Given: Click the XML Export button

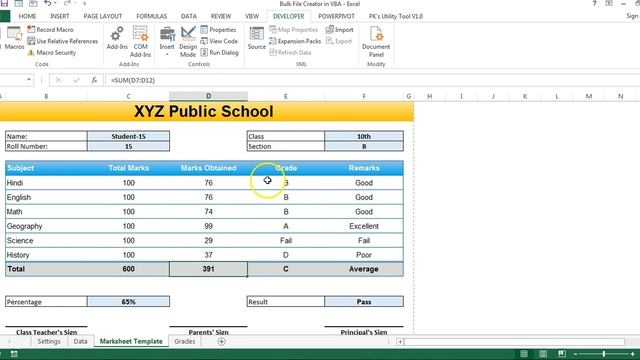Looking at the screenshot, I should (339, 41).
